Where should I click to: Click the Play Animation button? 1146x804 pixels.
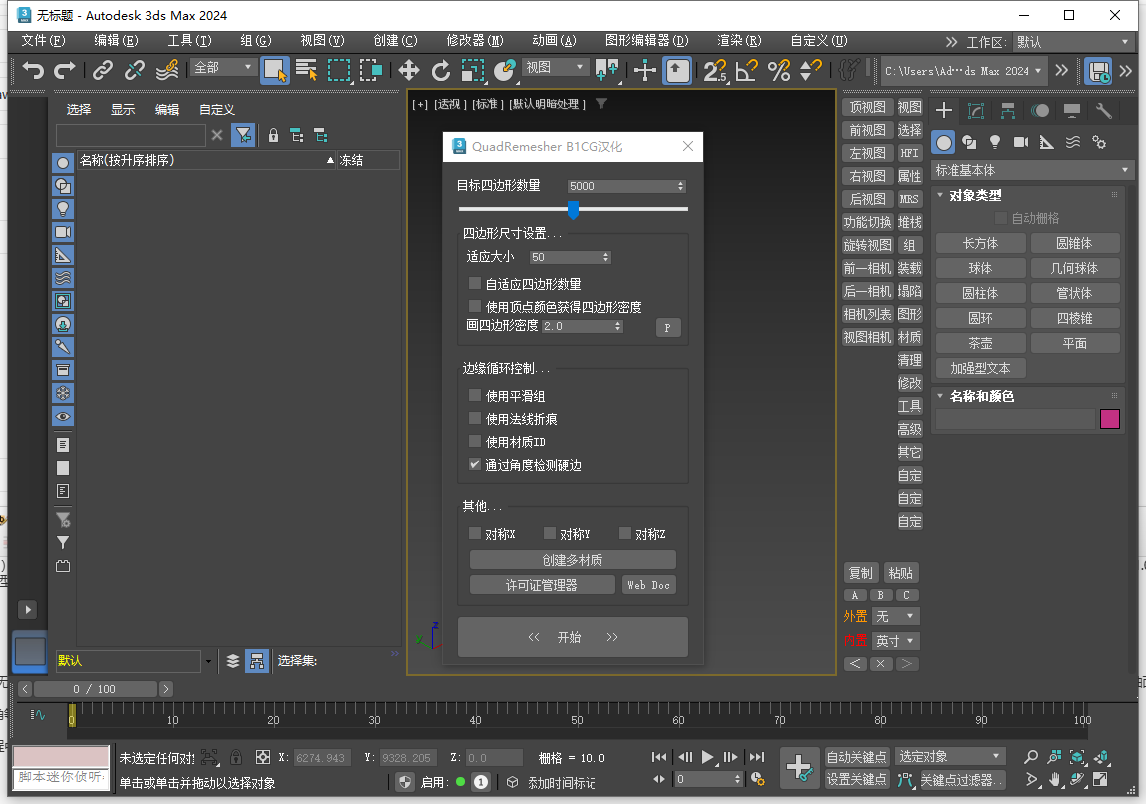click(x=707, y=757)
